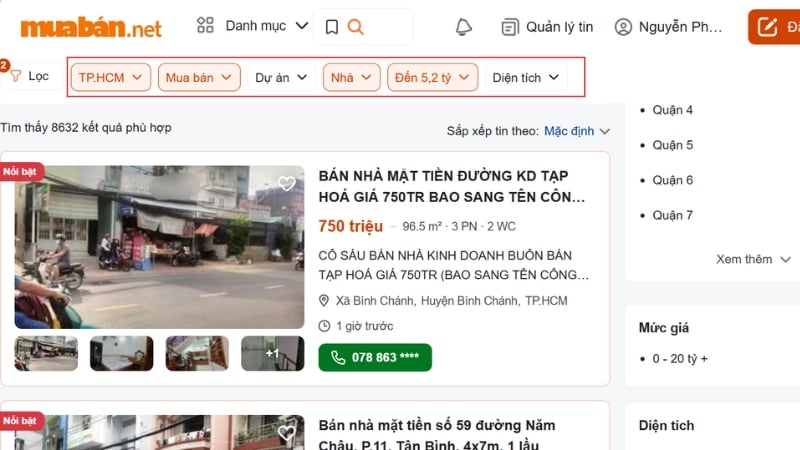Screen dimensions: 800x450
Task: Click Nổi bật badge on first listing
Action: pyautogui.click(x=21, y=171)
